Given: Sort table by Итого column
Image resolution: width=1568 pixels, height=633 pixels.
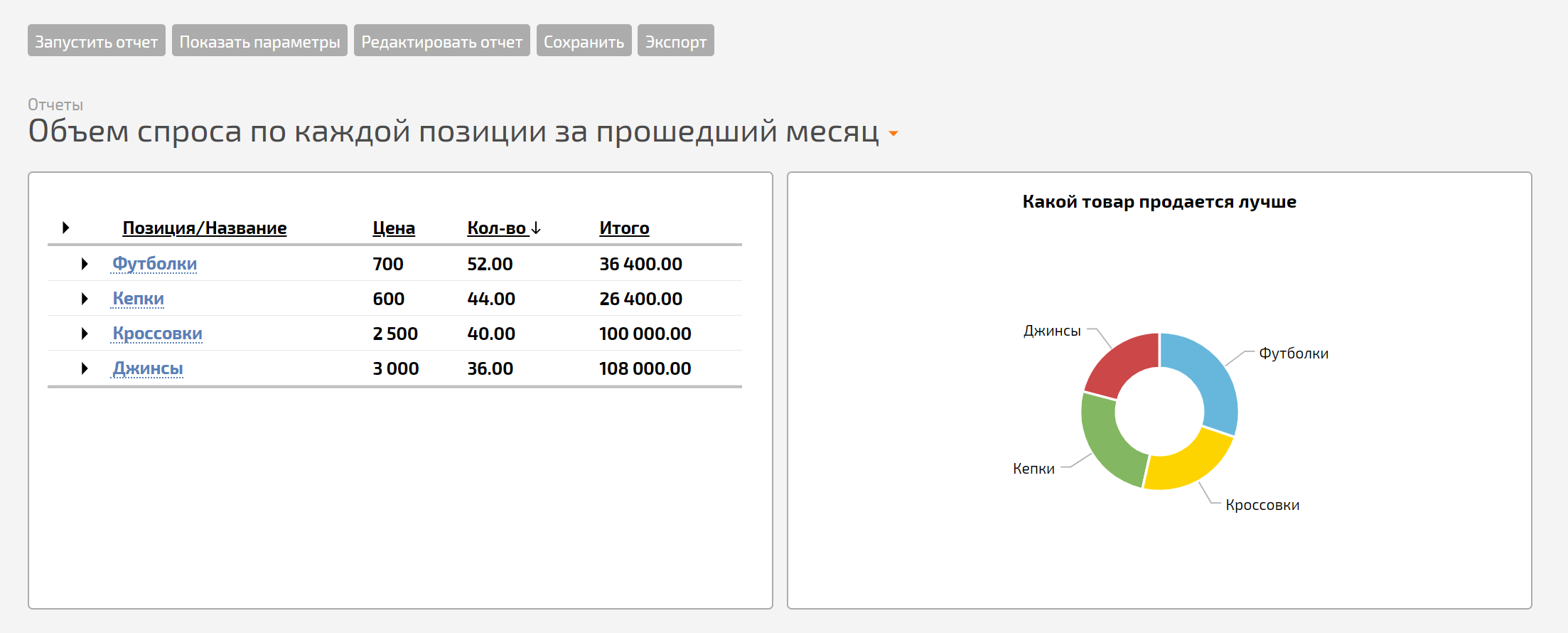Looking at the screenshot, I should [624, 228].
